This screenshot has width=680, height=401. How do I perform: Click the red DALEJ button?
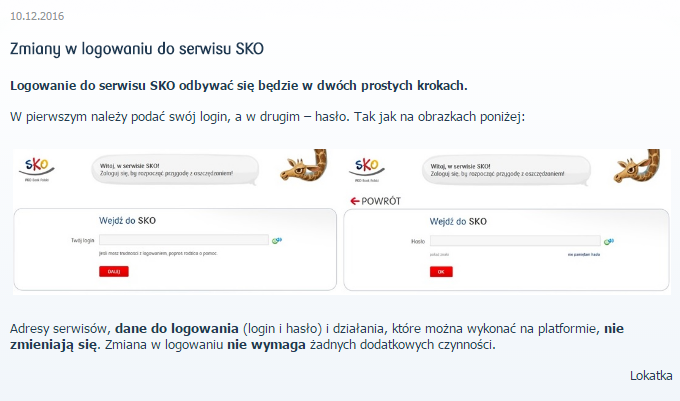pyautogui.click(x=114, y=271)
